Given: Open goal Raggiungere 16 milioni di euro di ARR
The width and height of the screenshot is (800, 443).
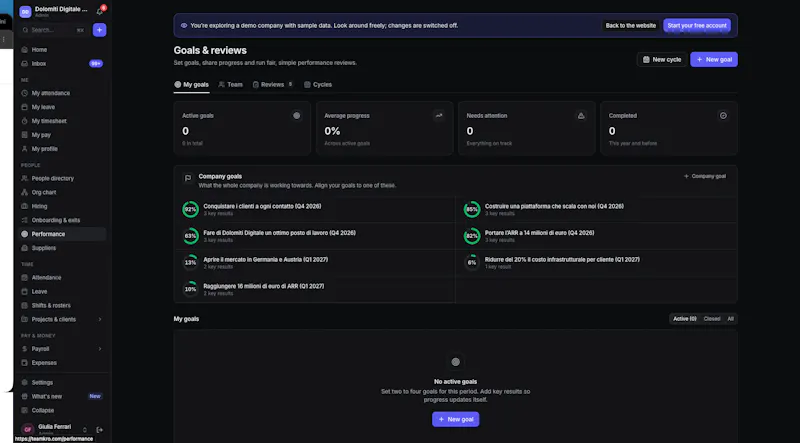Looking at the screenshot, I should coord(315,289).
